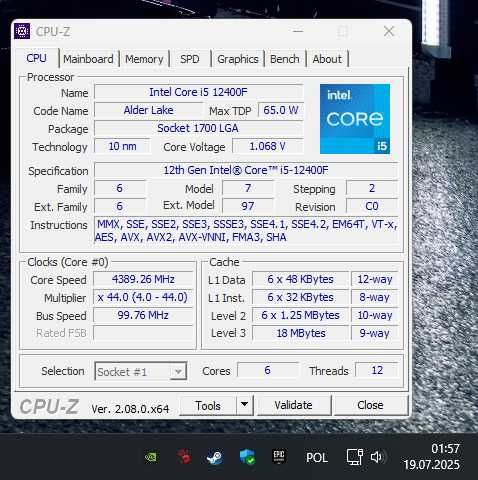The width and height of the screenshot is (478, 480).
Task: Open the Bench tab
Action: coord(285,59)
